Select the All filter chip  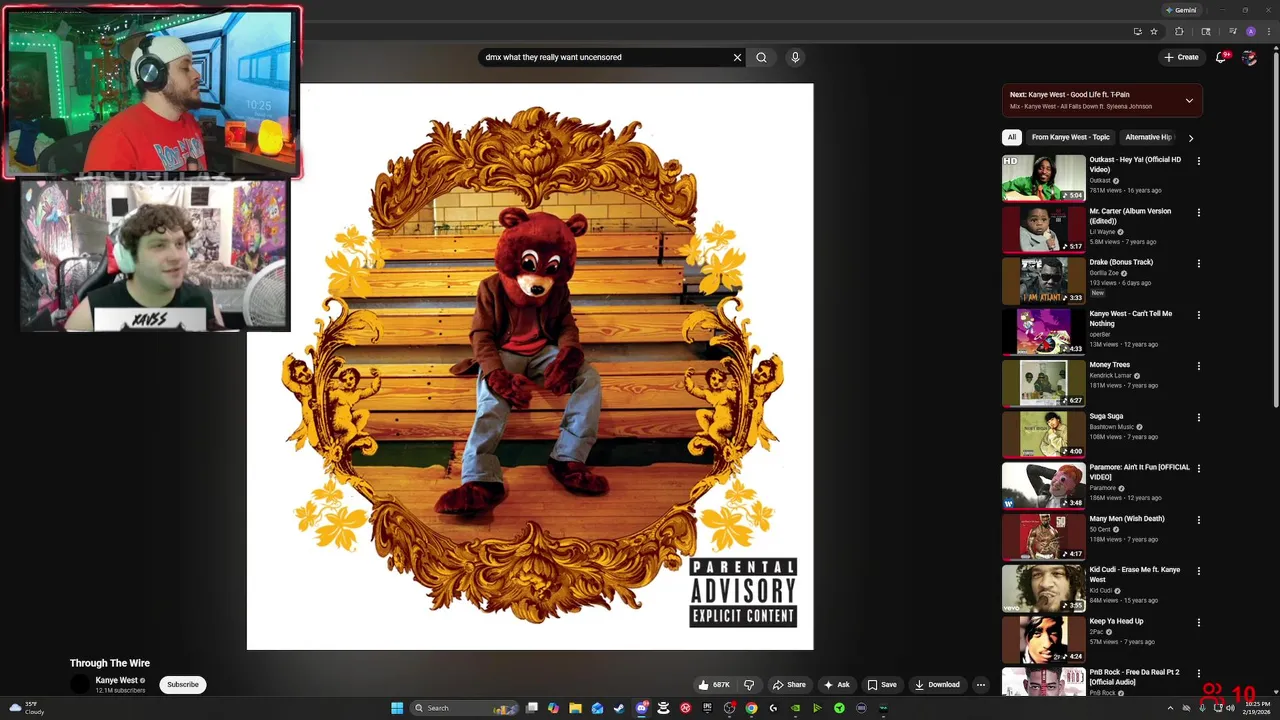click(x=1012, y=137)
